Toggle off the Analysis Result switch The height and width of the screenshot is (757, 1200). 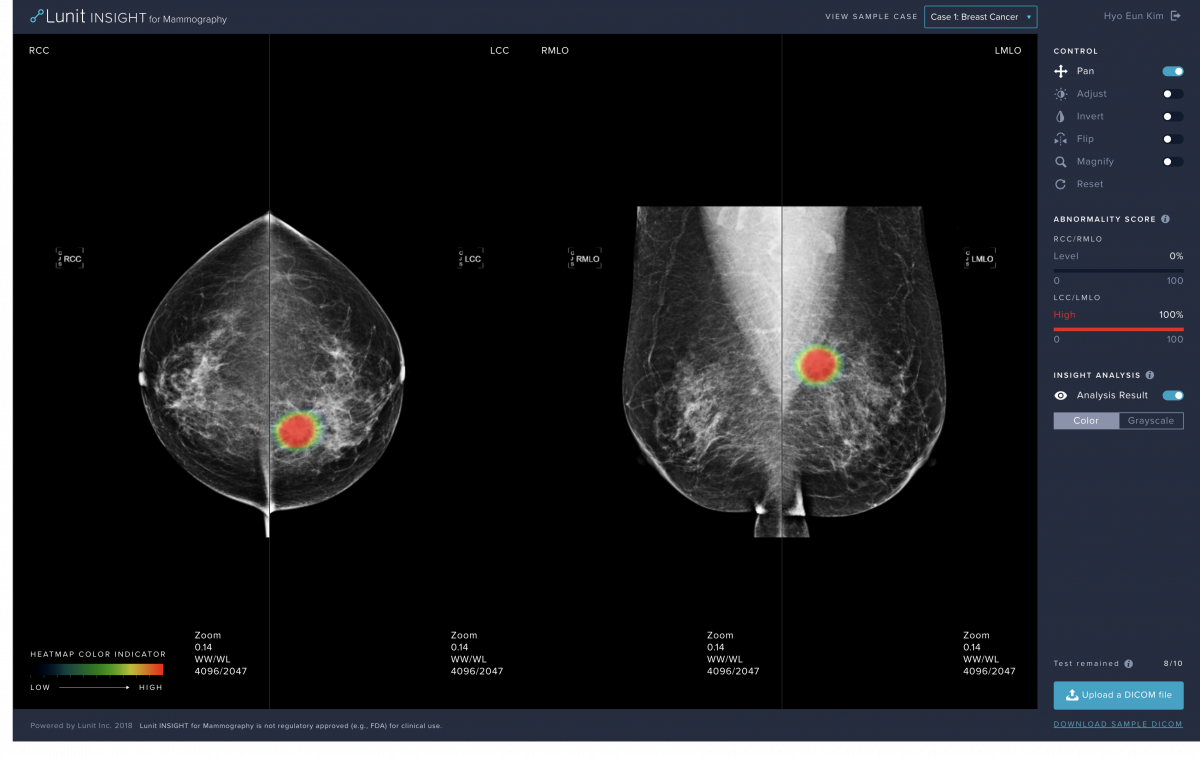1173,395
